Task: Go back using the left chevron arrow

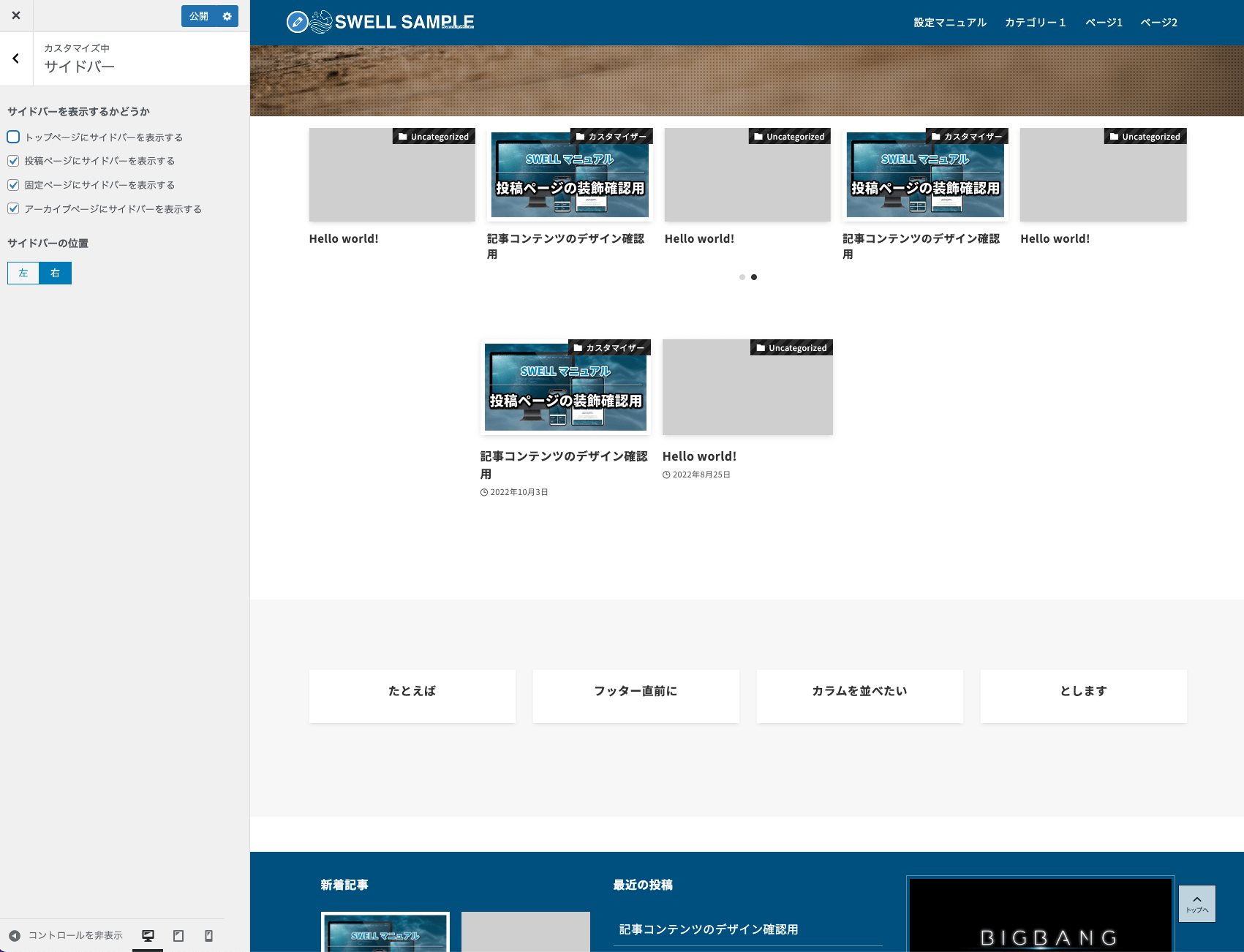Action: click(x=16, y=58)
